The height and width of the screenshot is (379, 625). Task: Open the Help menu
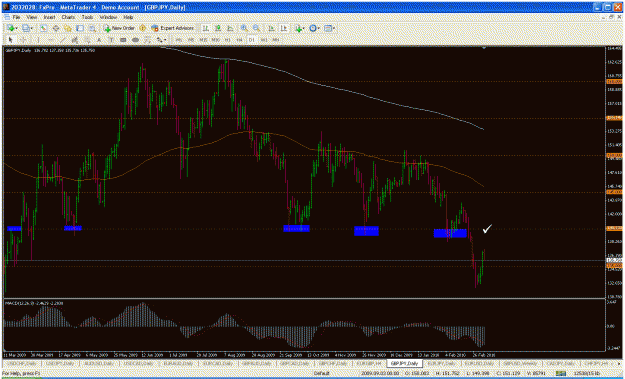[x=128, y=18]
